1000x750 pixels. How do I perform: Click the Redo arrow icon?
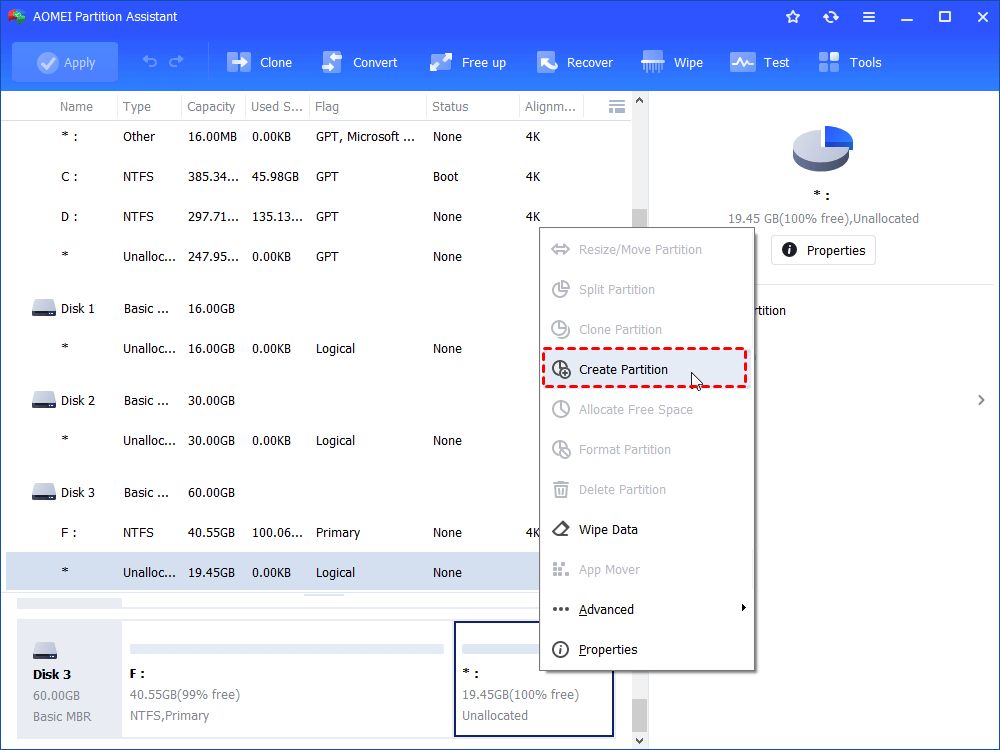(178, 61)
